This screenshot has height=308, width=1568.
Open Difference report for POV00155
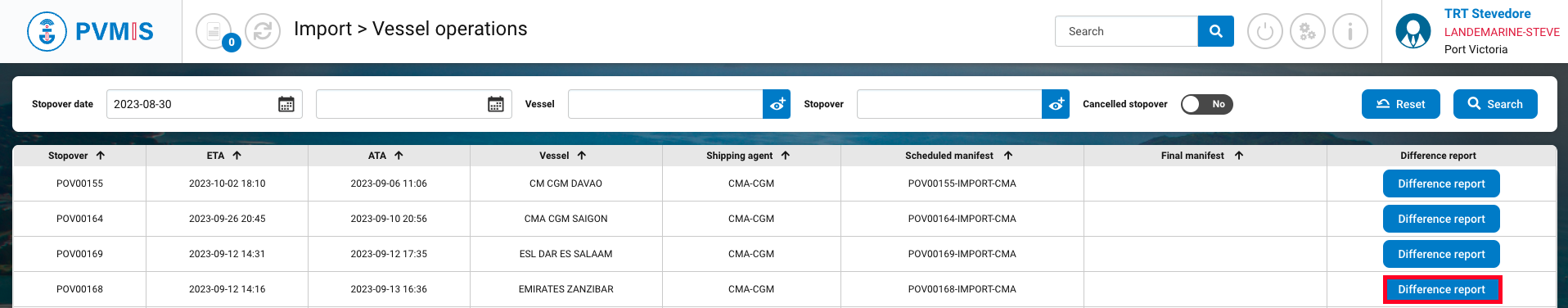(x=1441, y=183)
